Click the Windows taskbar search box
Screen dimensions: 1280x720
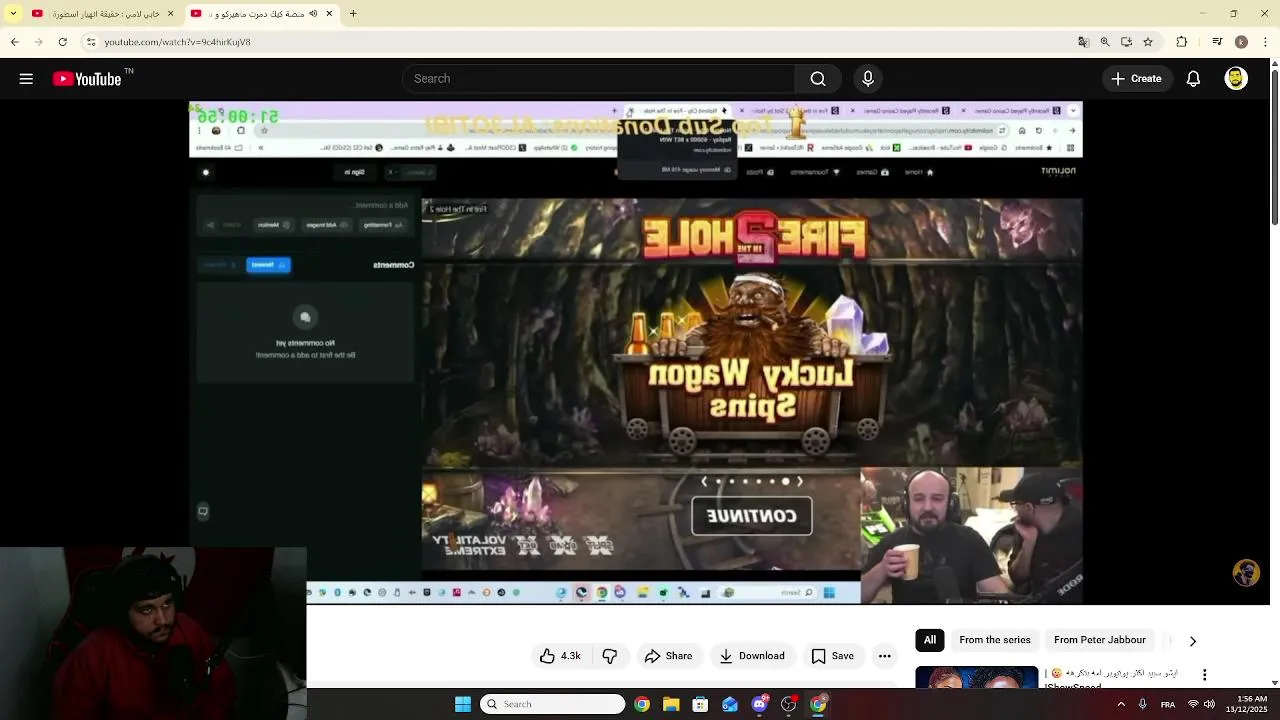[553, 704]
